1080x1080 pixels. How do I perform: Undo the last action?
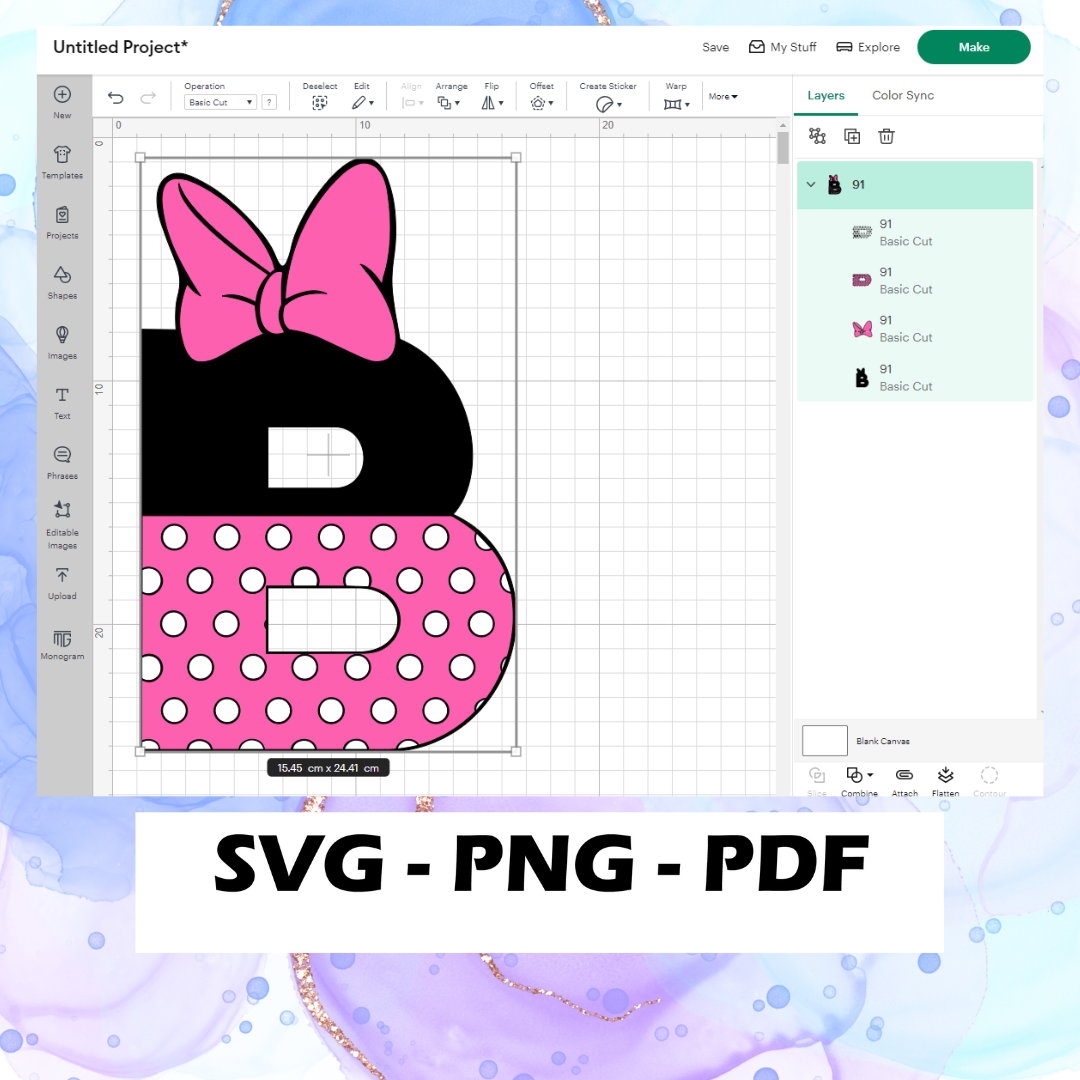click(116, 98)
